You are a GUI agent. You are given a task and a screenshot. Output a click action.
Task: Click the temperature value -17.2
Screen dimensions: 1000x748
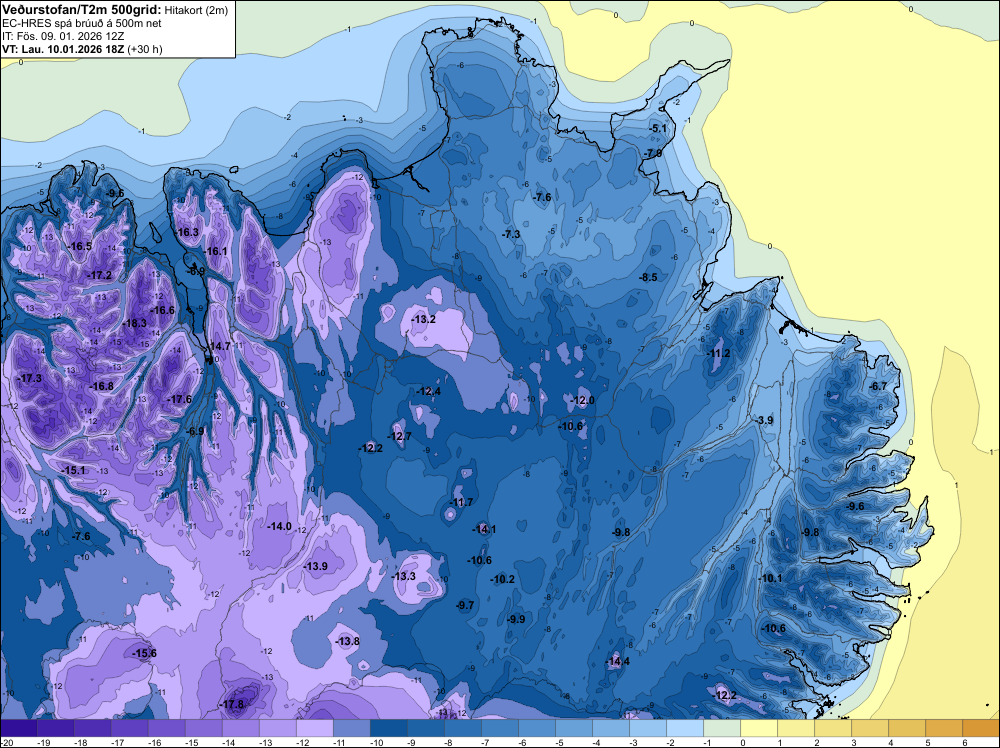point(99,275)
